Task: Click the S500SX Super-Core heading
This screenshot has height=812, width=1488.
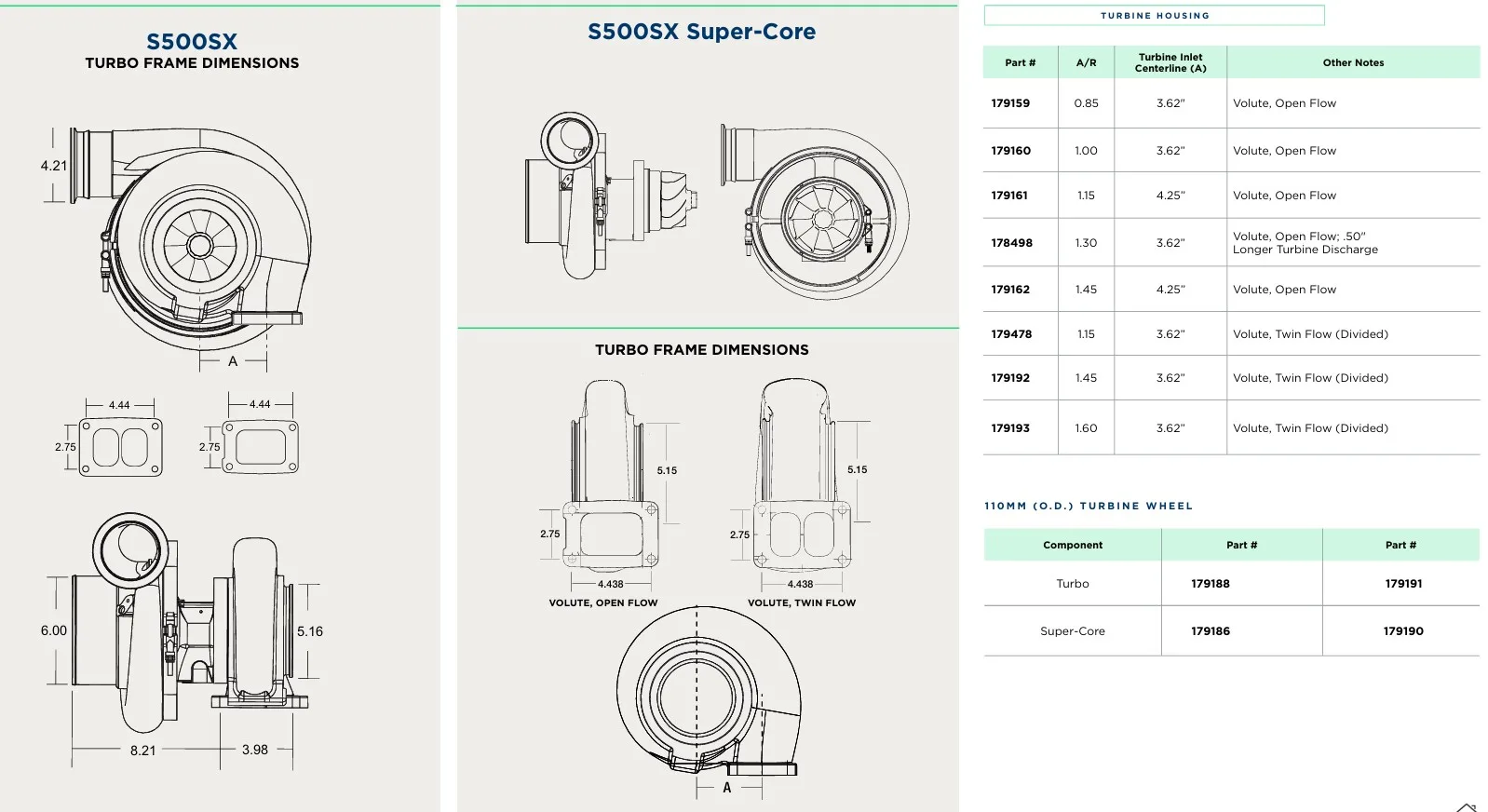Action: point(701,32)
